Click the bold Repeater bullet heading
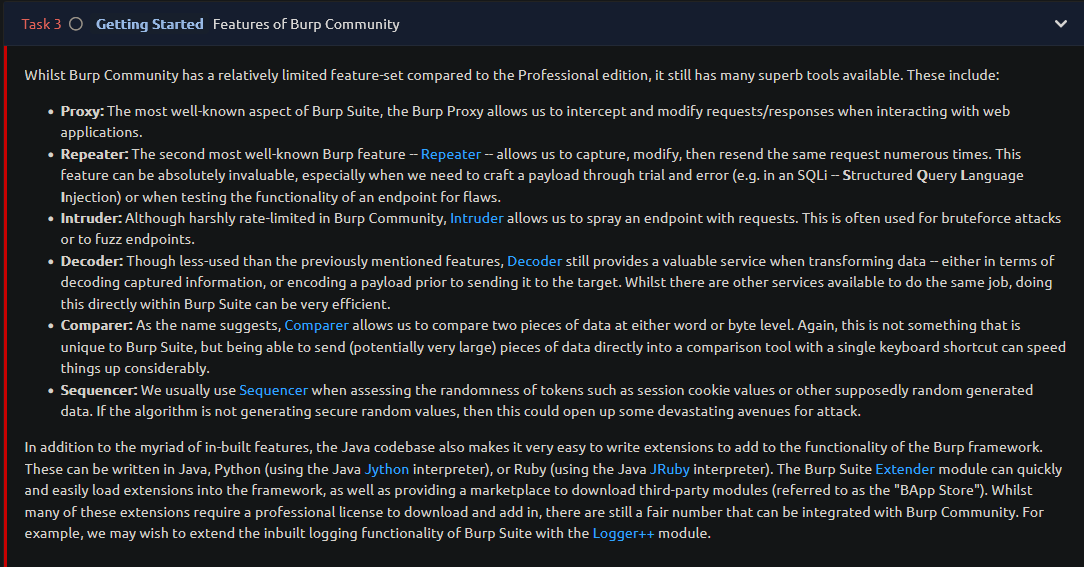Image resolution: width=1084 pixels, height=567 pixels. click(x=95, y=154)
